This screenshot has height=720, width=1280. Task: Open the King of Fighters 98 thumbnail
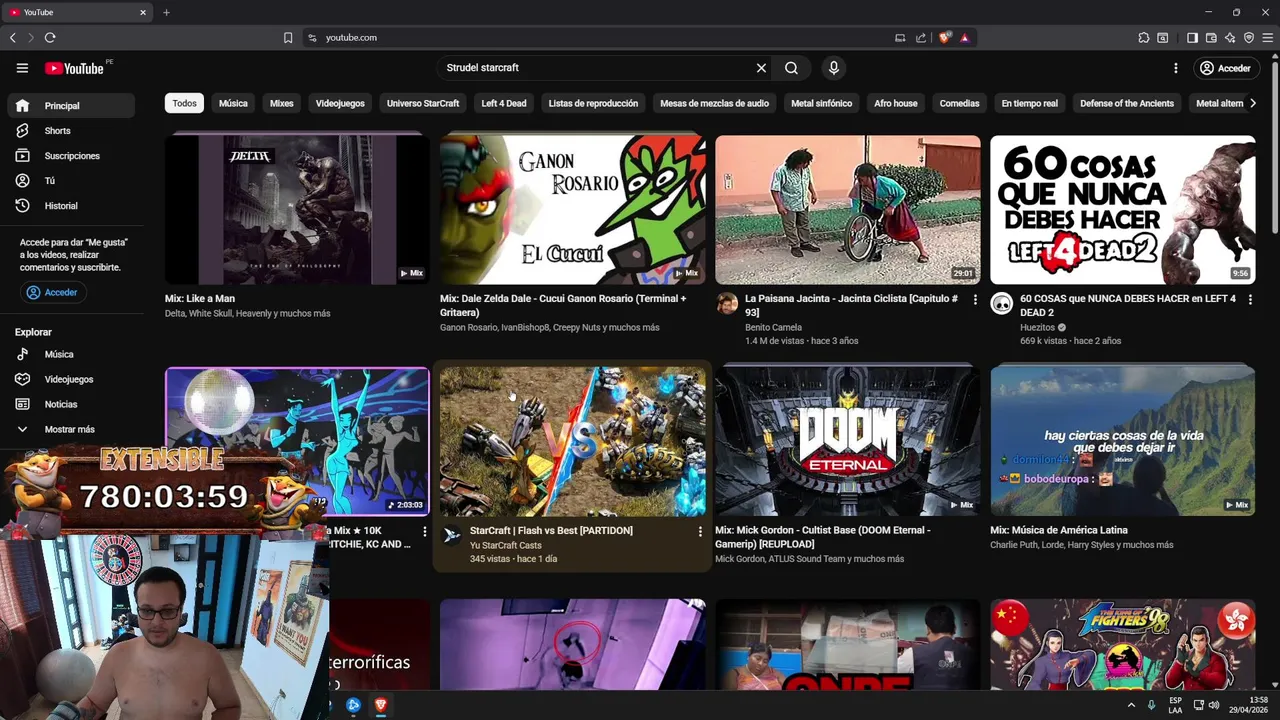(1123, 645)
